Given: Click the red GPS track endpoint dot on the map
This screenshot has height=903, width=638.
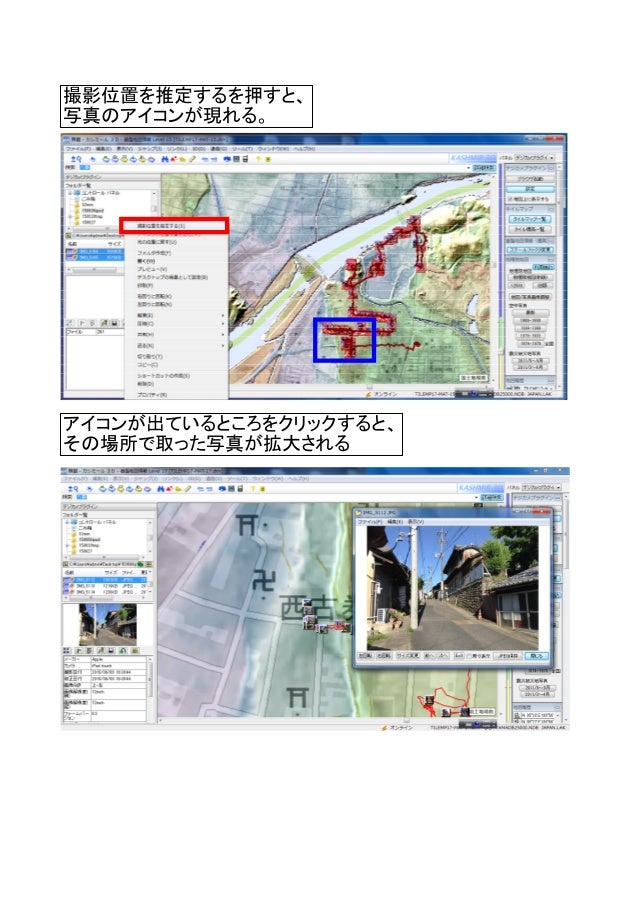Looking at the screenshot, I should tap(417, 344).
